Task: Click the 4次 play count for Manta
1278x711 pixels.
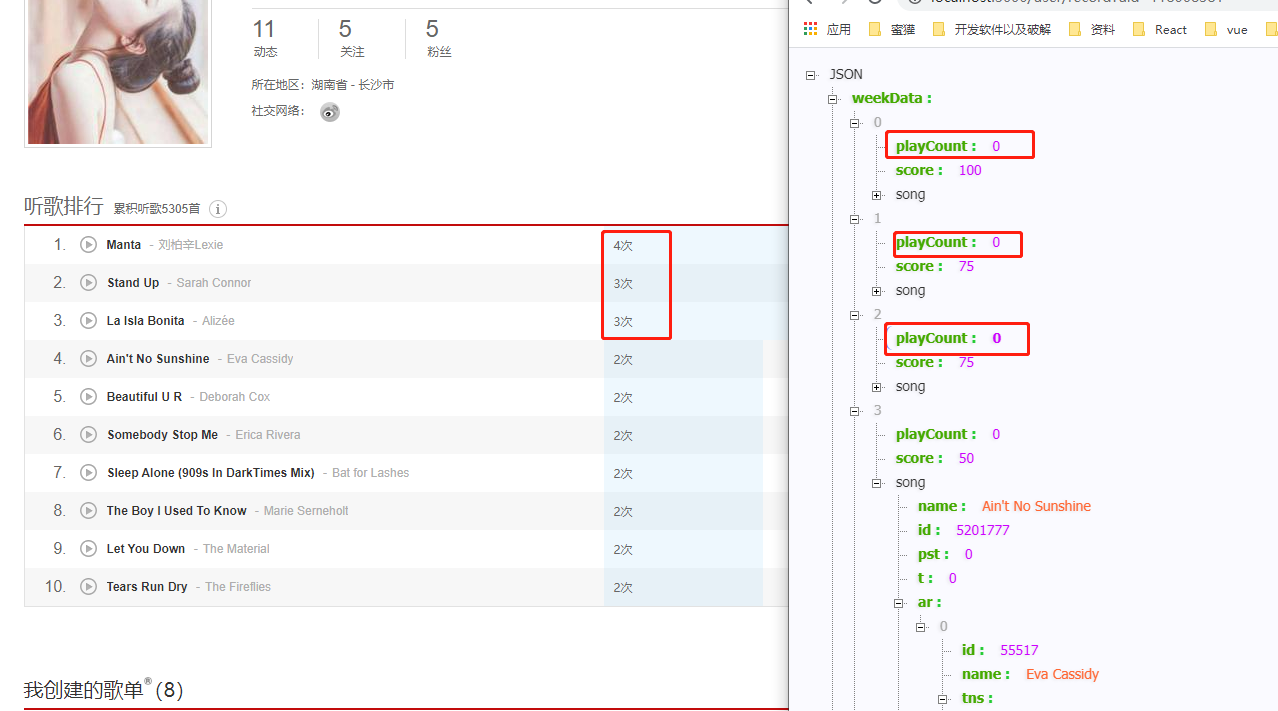Action: [x=623, y=246]
